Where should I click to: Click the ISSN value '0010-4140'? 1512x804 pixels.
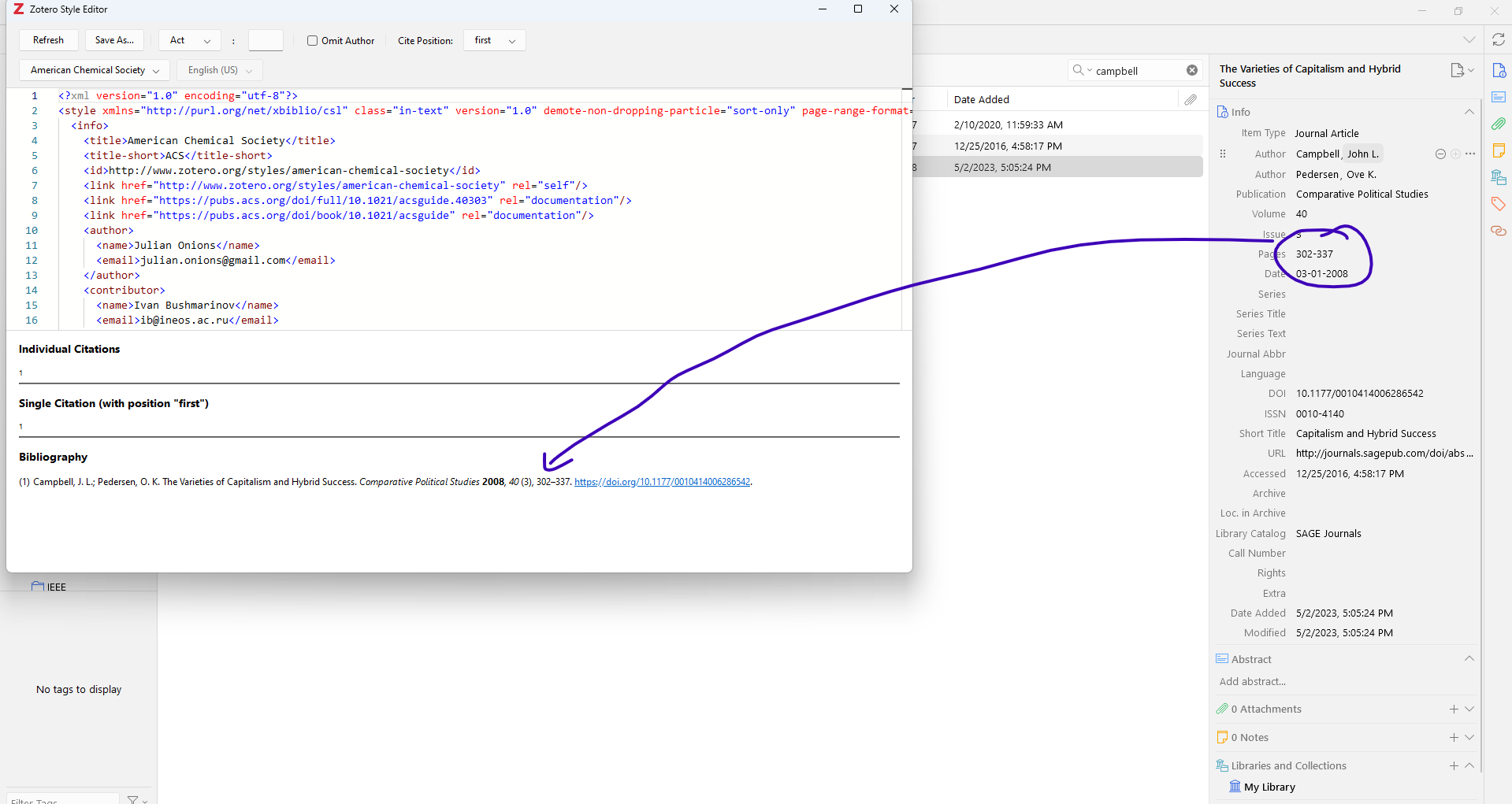point(1320,413)
